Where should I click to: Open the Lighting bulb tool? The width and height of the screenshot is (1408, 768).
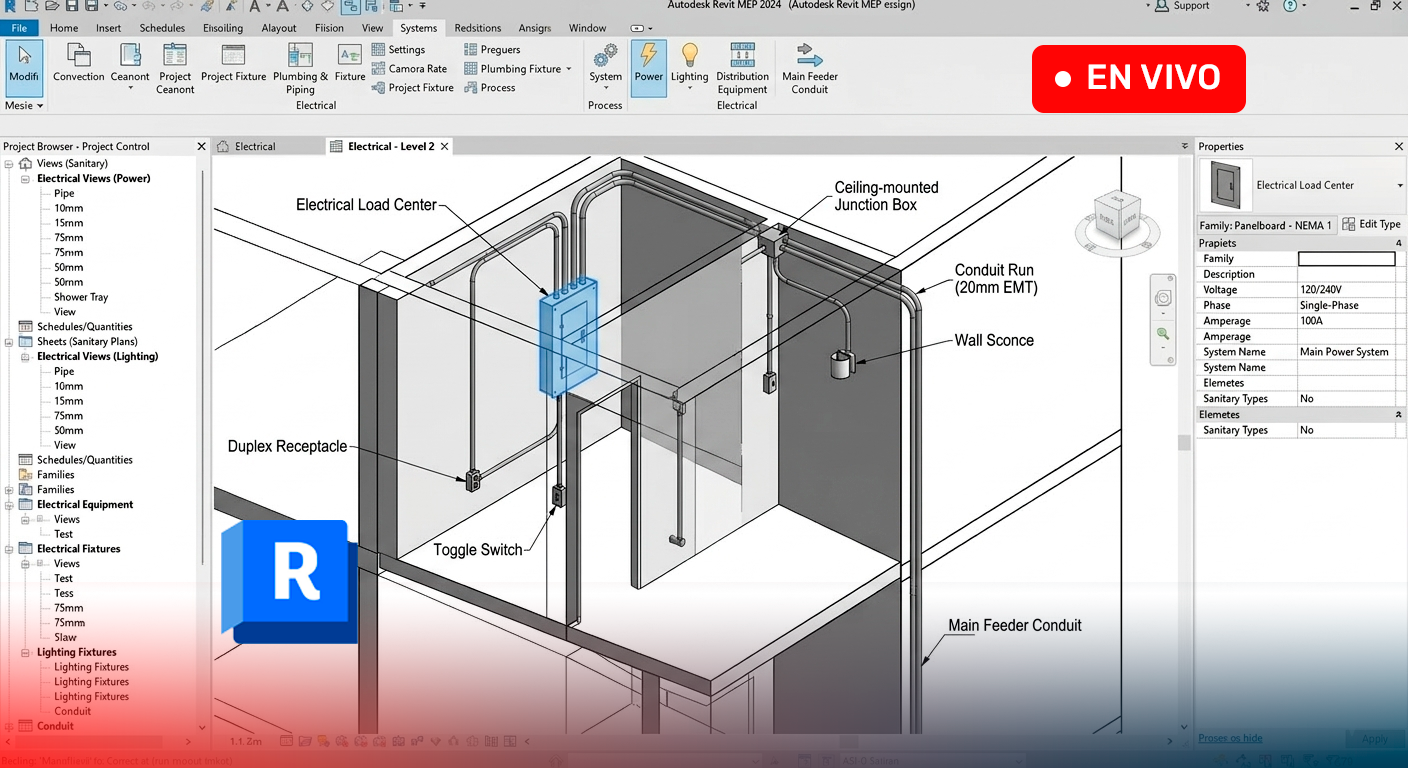(689, 67)
